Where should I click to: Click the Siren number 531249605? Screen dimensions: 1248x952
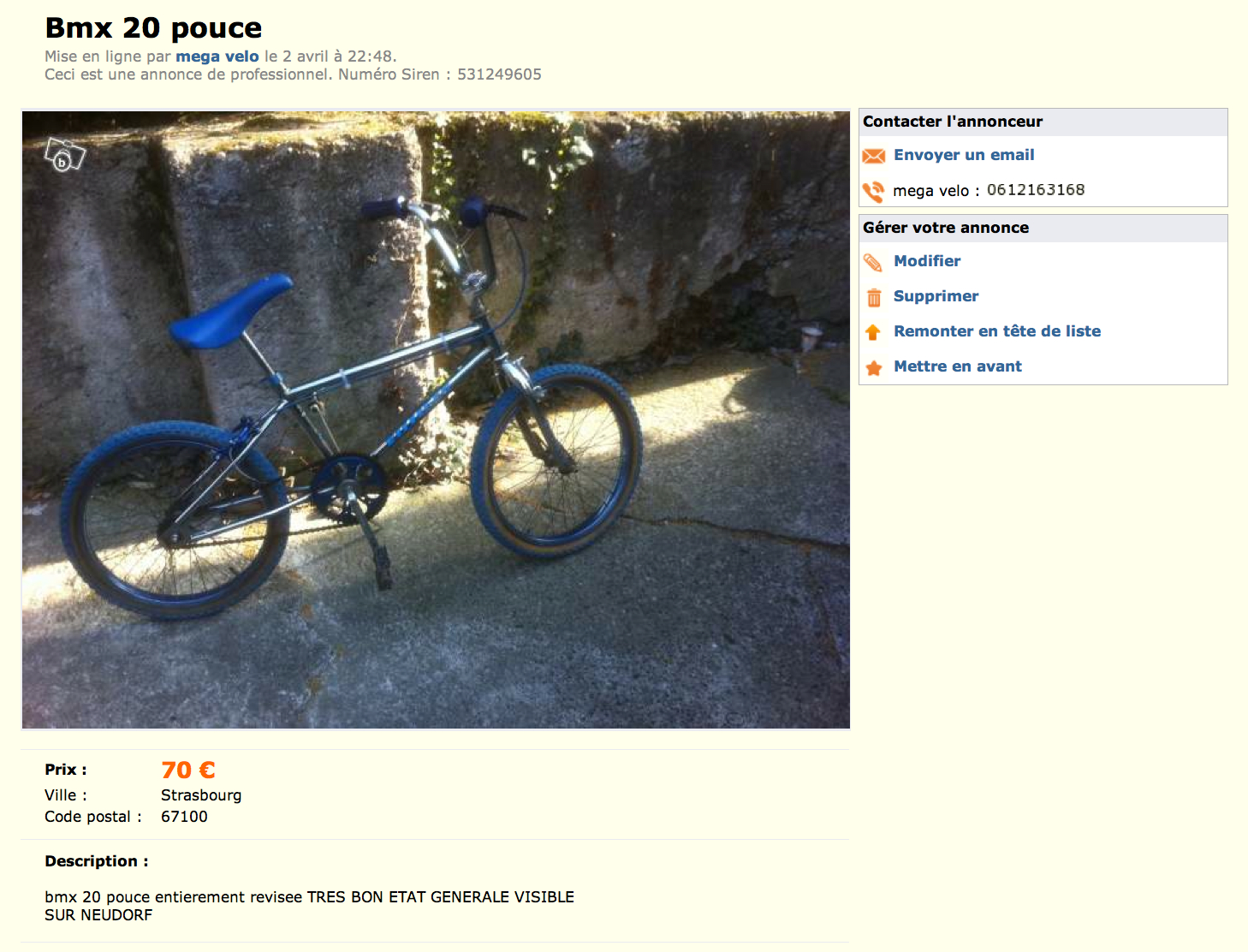499,74
